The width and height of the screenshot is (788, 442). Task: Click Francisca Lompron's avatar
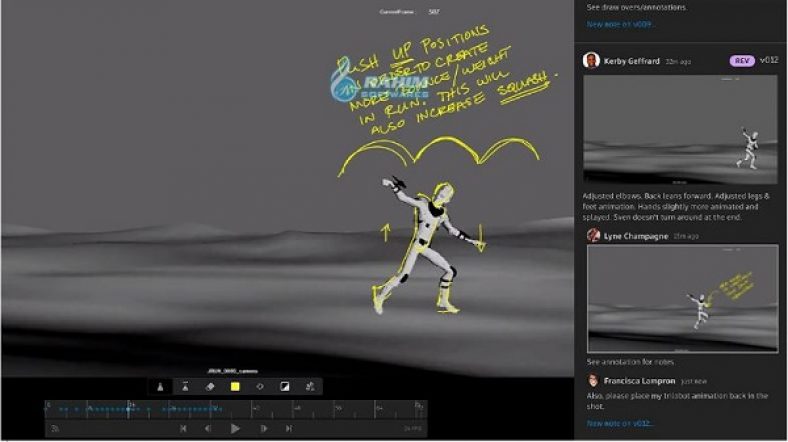pyautogui.click(x=593, y=380)
